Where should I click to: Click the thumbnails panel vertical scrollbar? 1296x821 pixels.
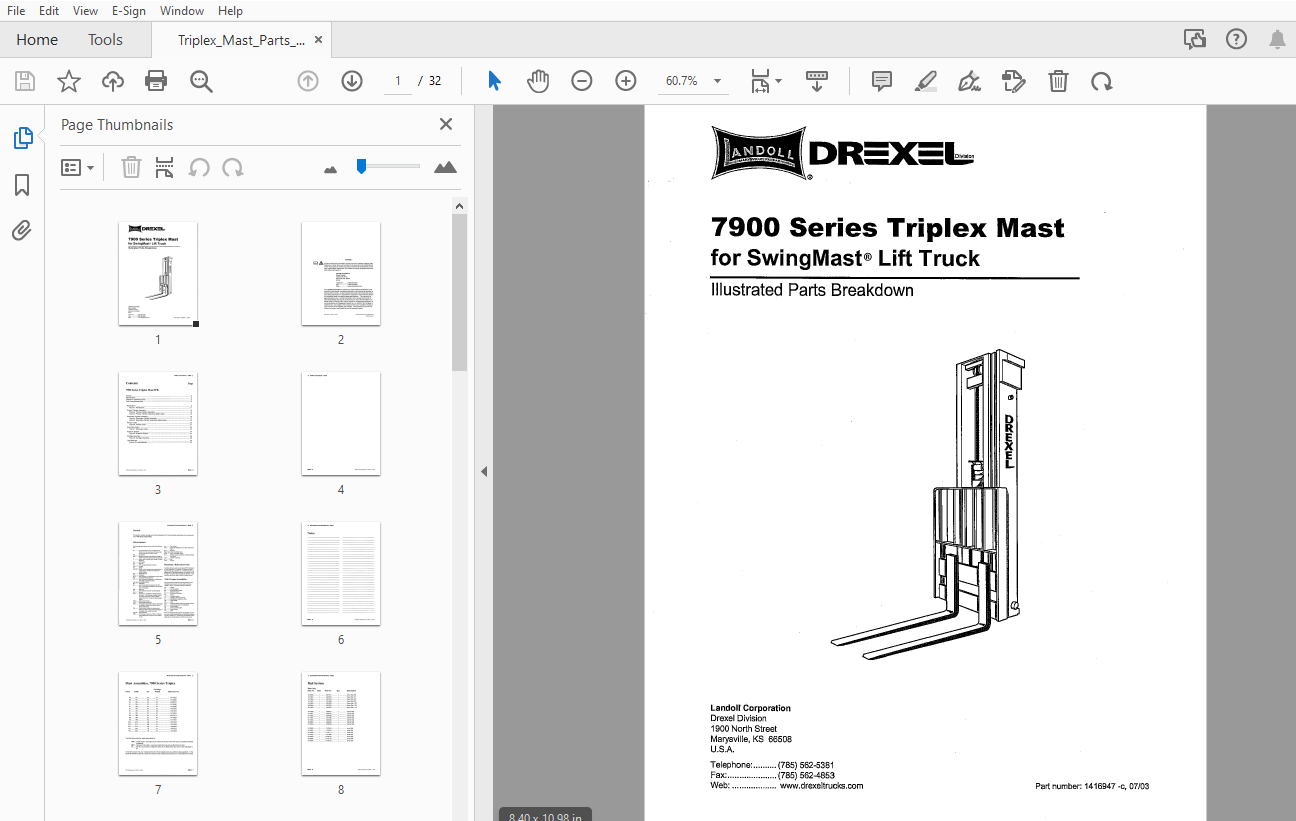point(460,292)
